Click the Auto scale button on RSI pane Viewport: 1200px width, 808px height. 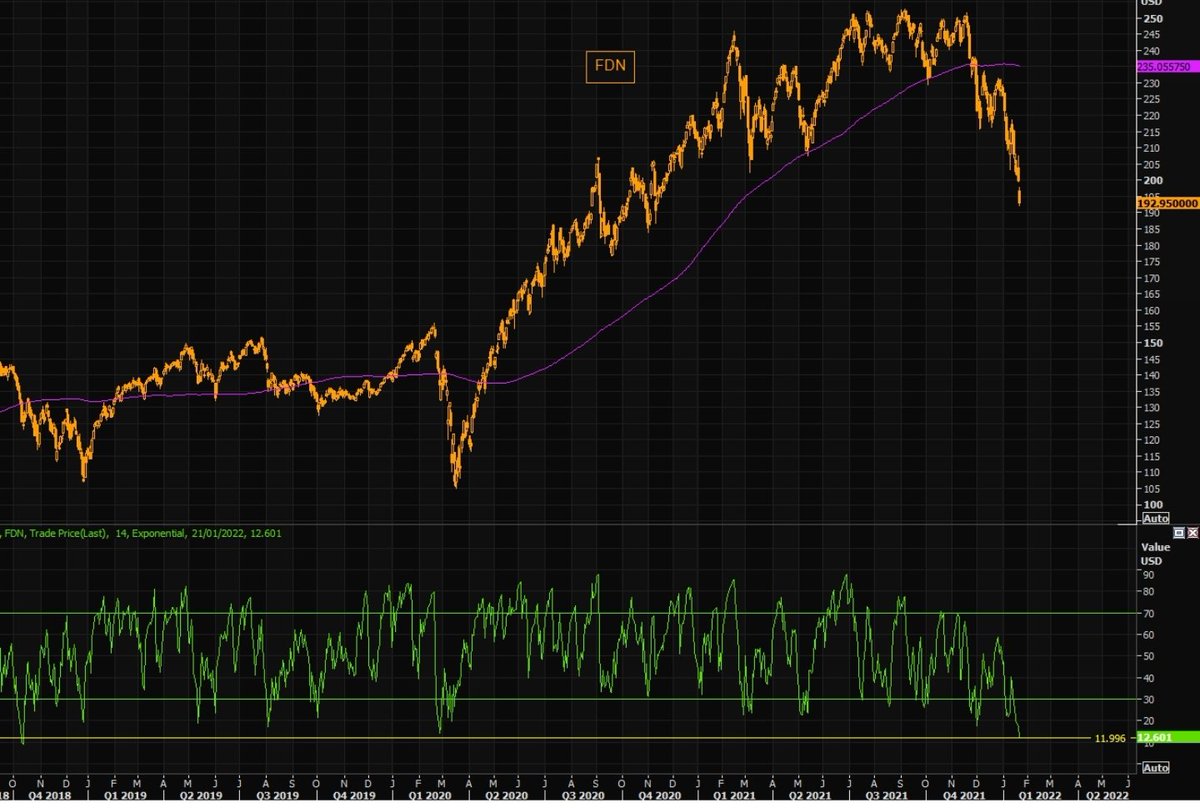1155,768
